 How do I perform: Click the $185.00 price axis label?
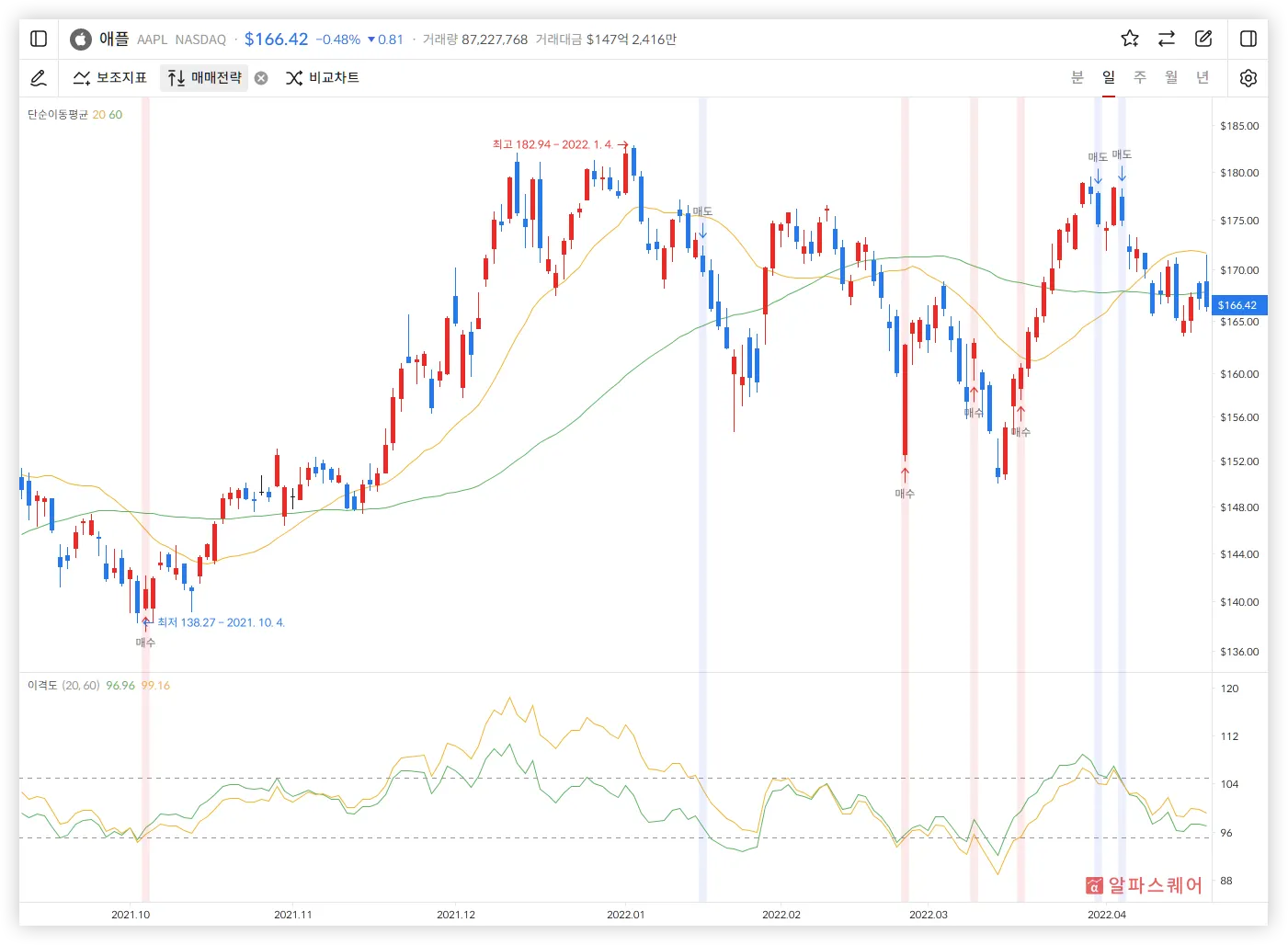[1239, 126]
